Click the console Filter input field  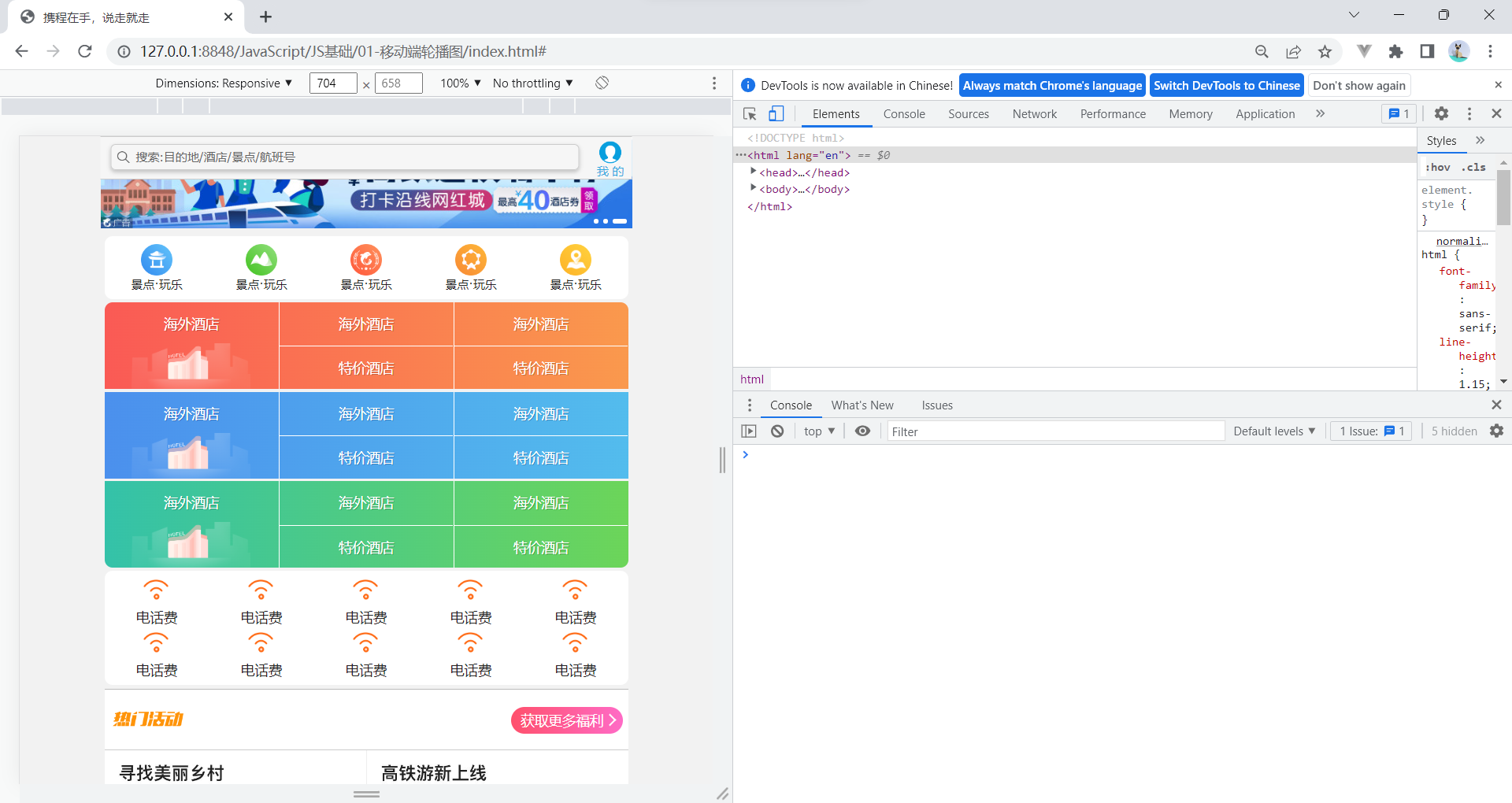1055,431
